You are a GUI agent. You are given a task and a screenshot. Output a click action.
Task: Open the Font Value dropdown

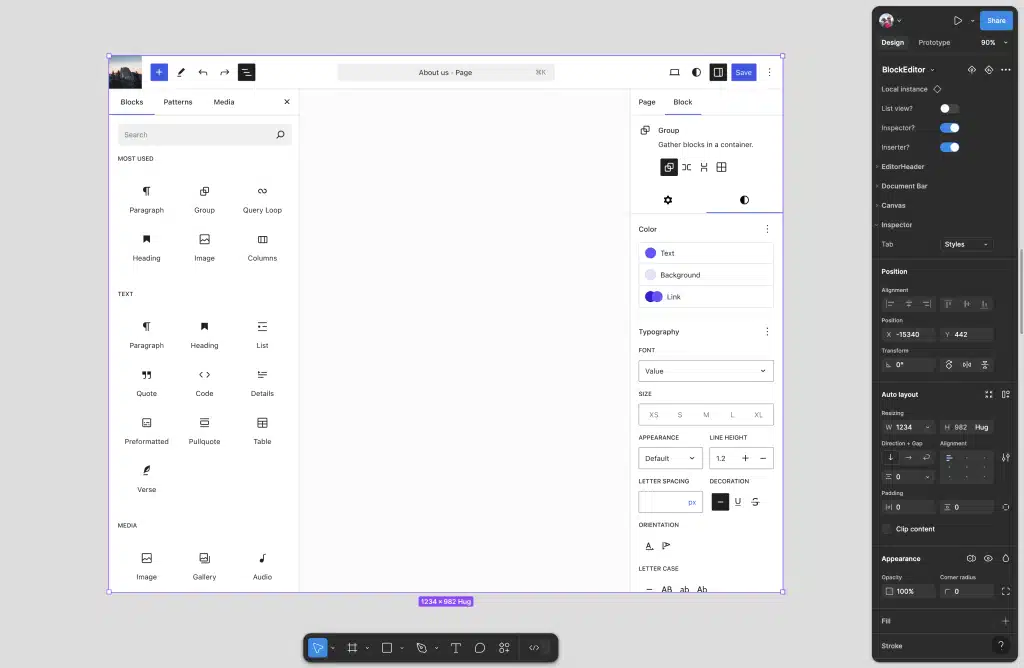point(706,371)
